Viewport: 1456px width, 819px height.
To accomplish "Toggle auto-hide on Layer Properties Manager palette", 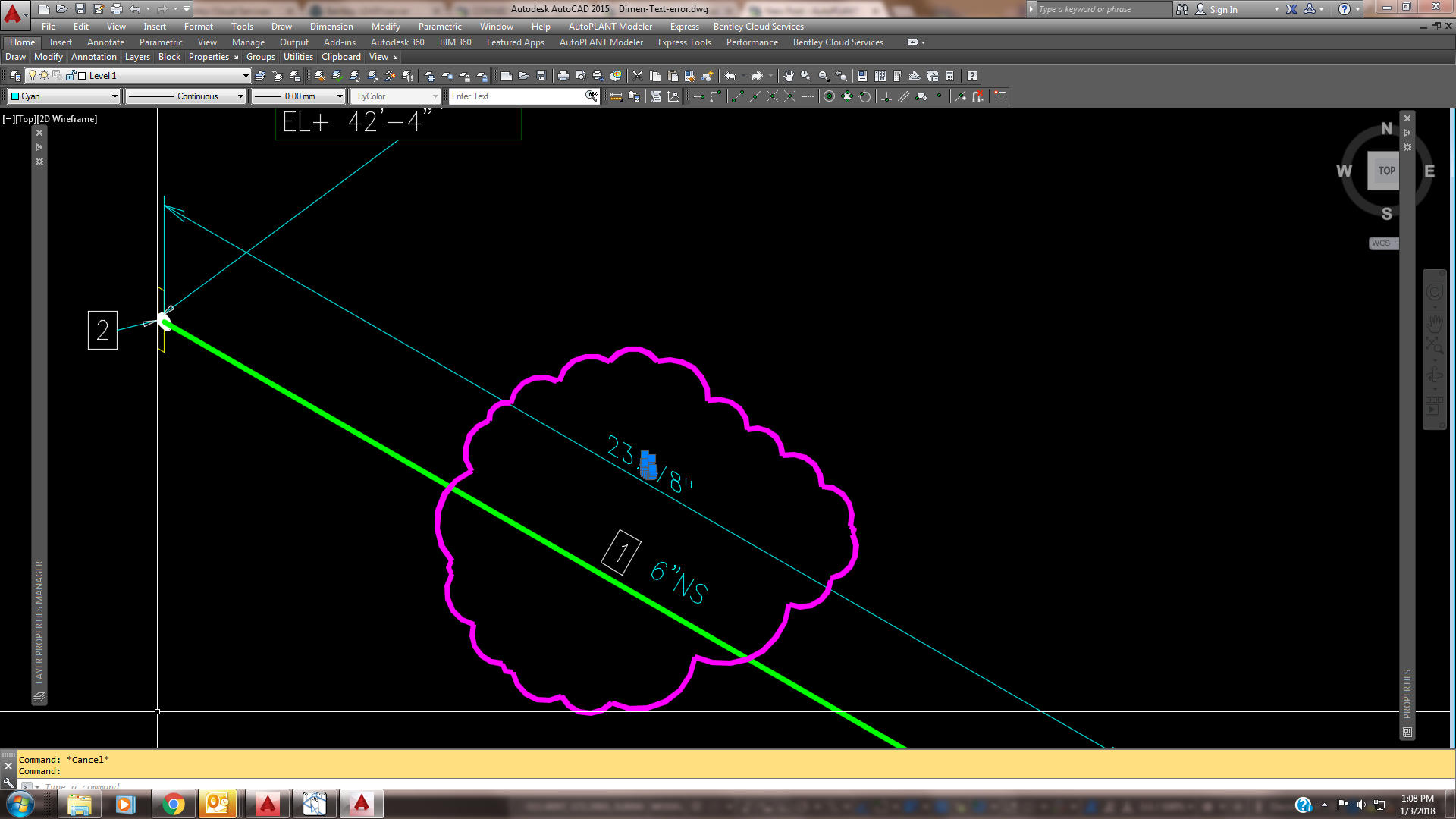I will [x=39, y=147].
